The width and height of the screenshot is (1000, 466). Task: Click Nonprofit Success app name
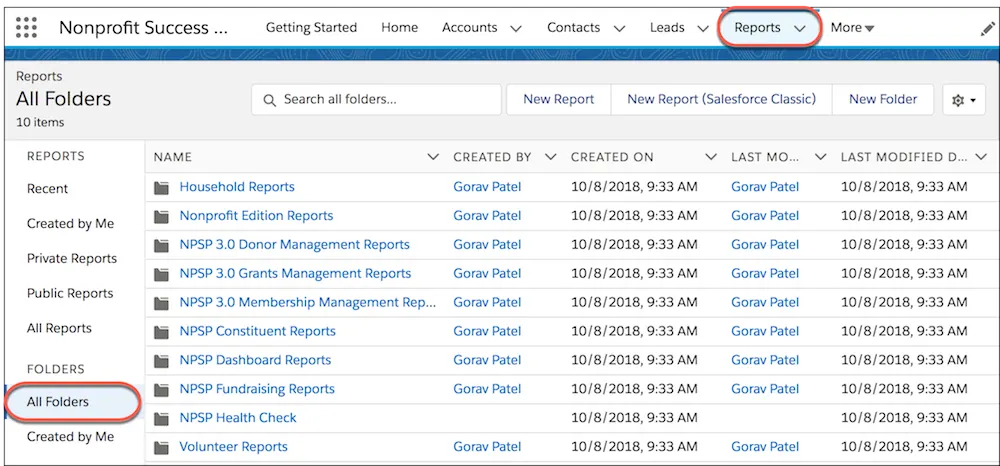(143, 28)
